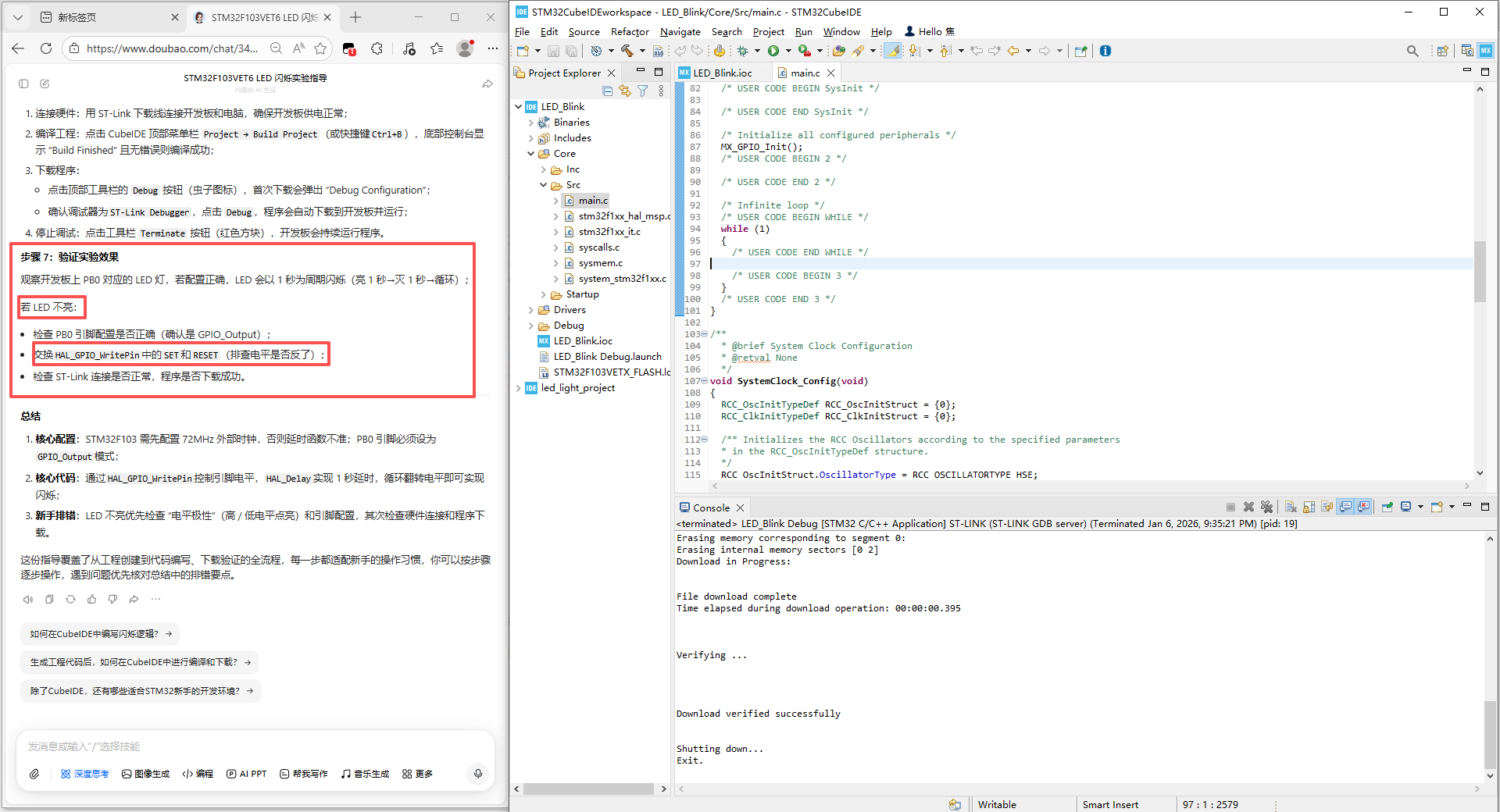Screen dimensions: 1500x812
Task: Open the Display Selected Console dropdown
Action: pyautogui.click(x=1420, y=507)
